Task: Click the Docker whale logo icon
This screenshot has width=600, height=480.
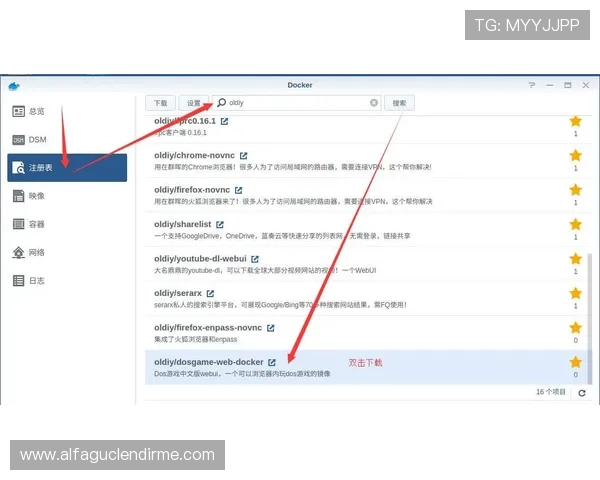Action: click(x=14, y=86)
